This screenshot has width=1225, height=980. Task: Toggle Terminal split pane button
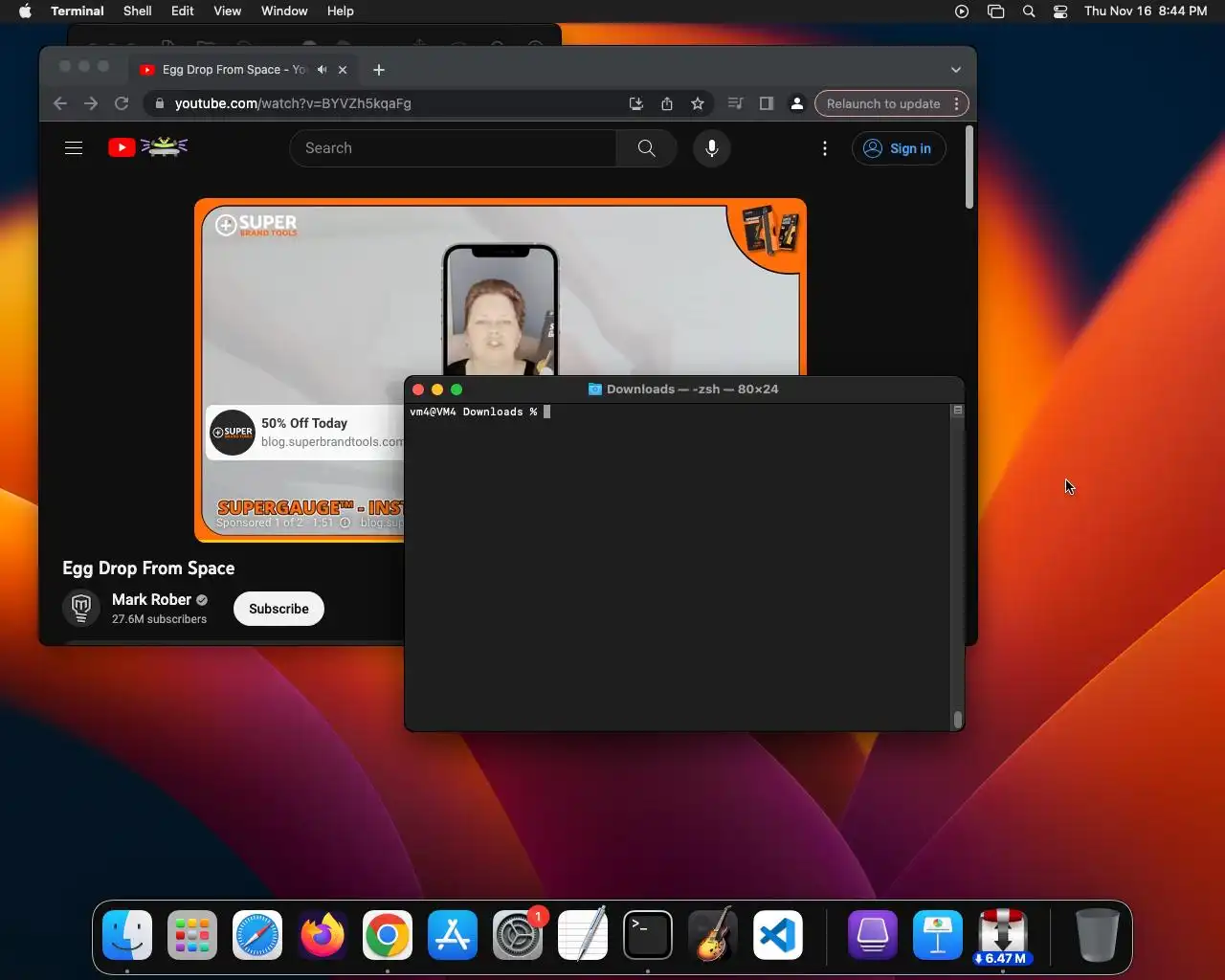point(957,410)
